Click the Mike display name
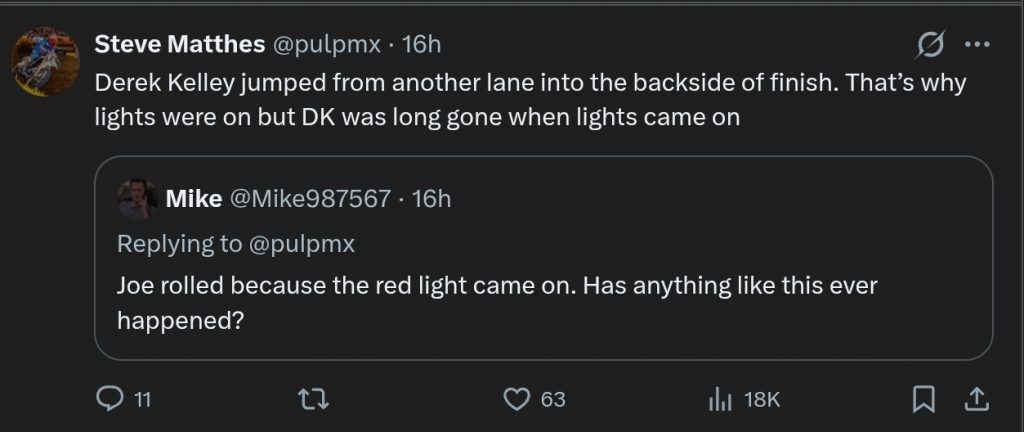This screenshot has width=1024, height=432. [x=193, y=198]
